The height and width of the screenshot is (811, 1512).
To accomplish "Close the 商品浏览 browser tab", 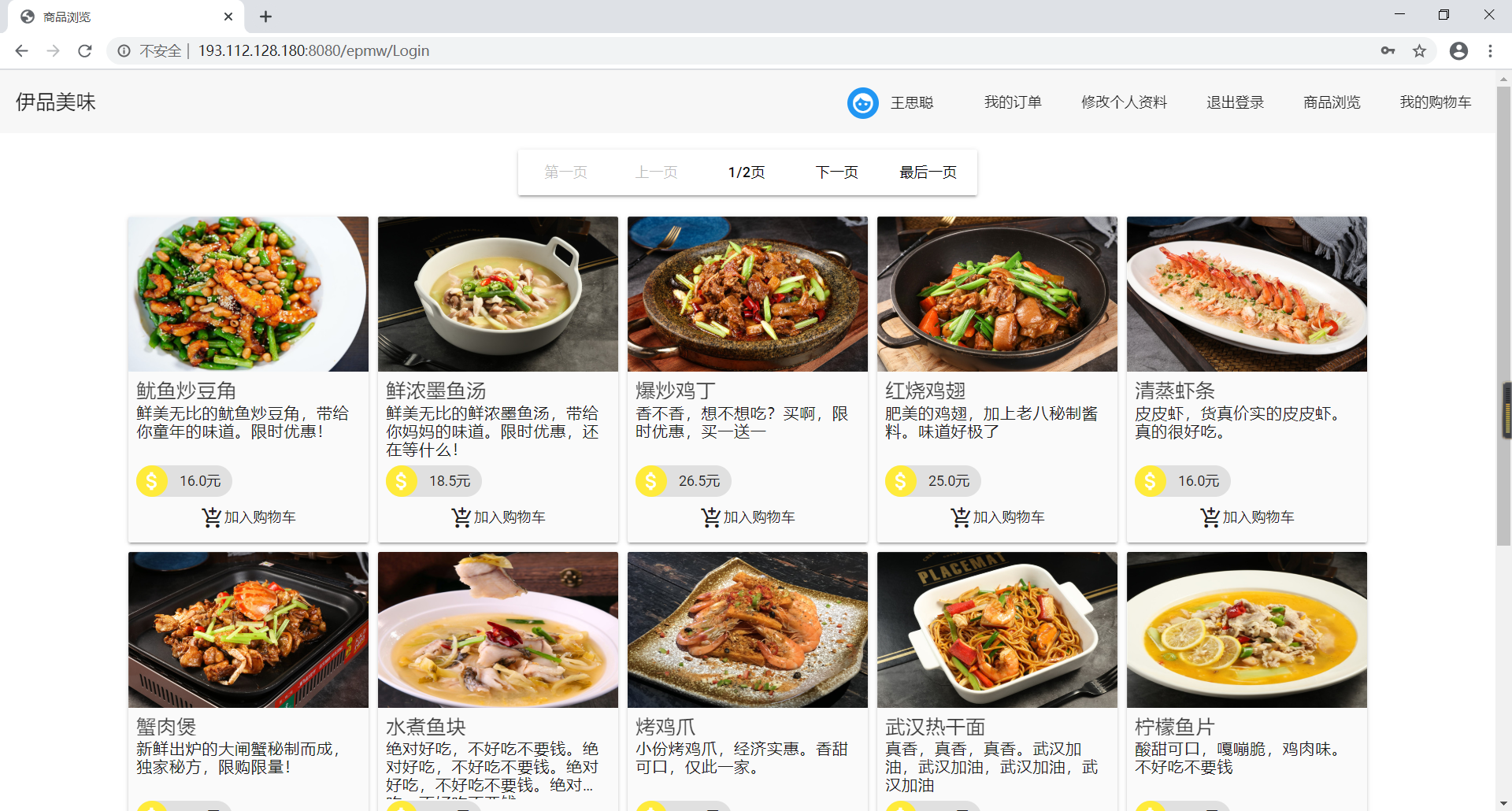I will point(228,17).
